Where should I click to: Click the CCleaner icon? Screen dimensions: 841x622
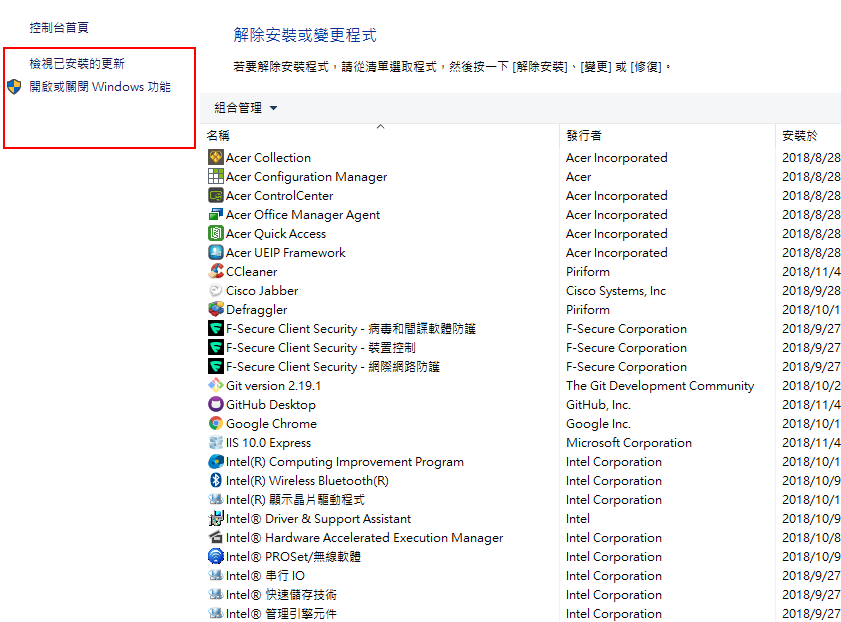(x=216, y=271)
